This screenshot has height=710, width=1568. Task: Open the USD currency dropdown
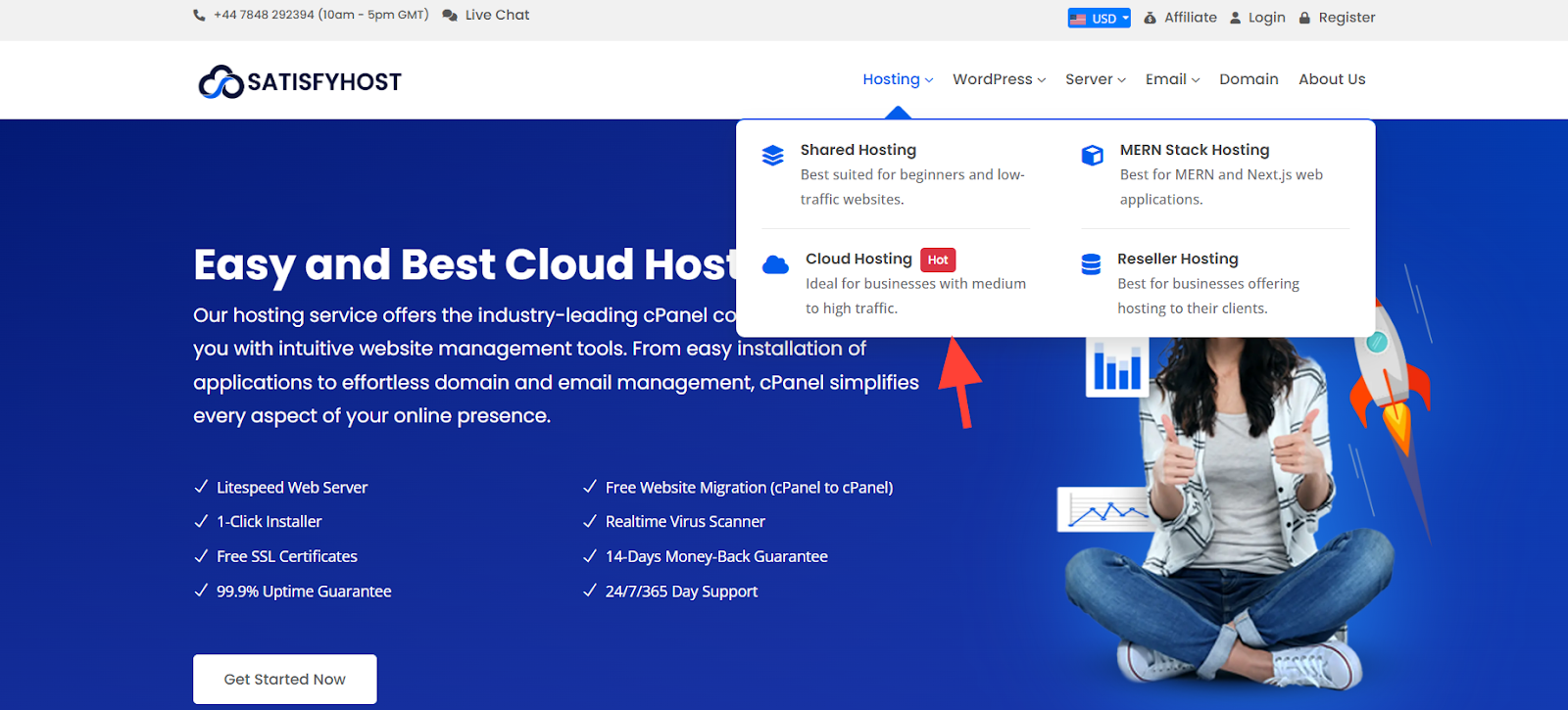pyautogui.click(x=1100, y=18)
